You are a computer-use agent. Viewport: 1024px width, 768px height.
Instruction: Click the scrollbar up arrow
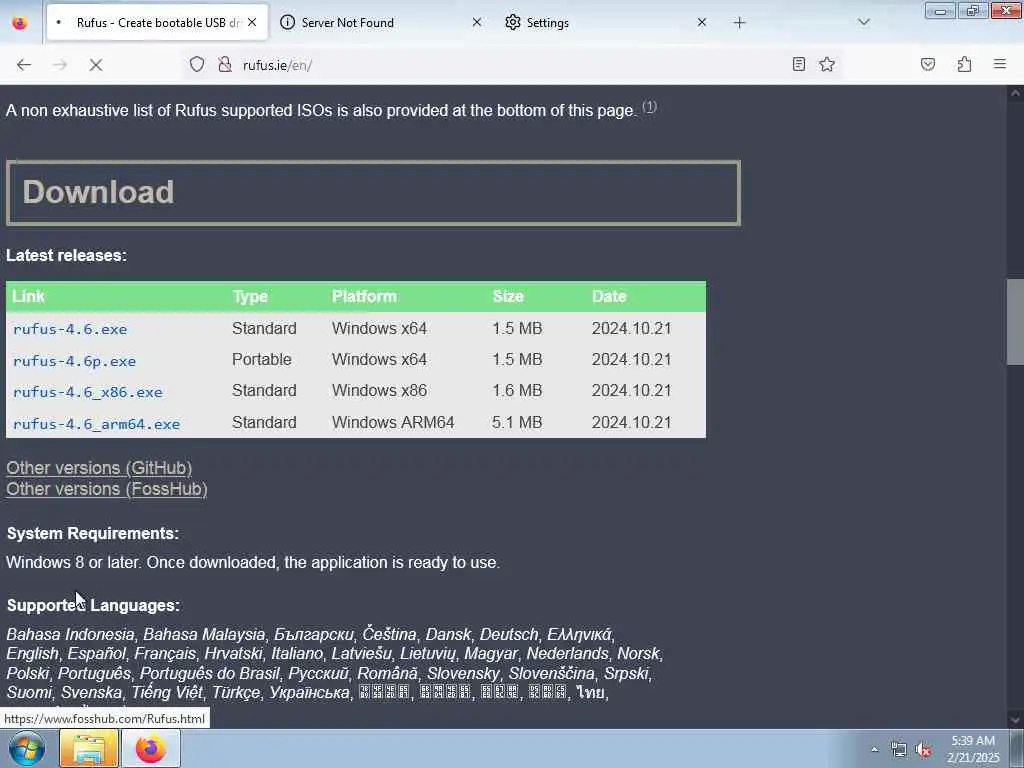(1015, 93)
